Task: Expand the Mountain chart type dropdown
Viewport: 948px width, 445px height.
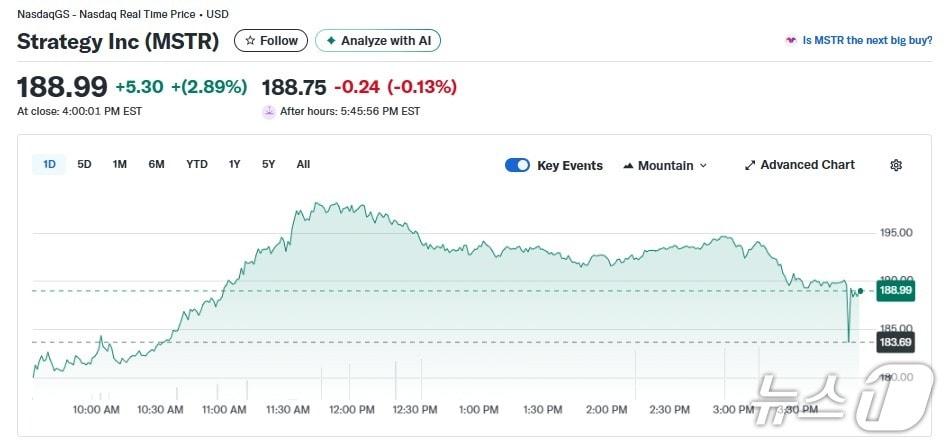Action: point(703,166)
